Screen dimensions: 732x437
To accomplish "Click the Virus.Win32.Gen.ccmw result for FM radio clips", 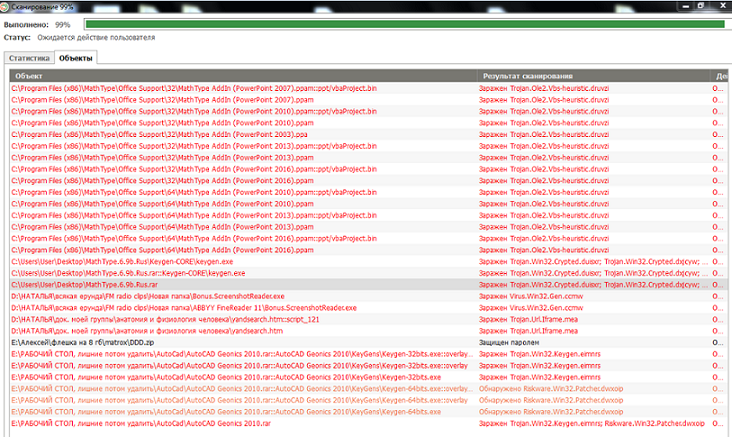I will [x=531, y=296].
